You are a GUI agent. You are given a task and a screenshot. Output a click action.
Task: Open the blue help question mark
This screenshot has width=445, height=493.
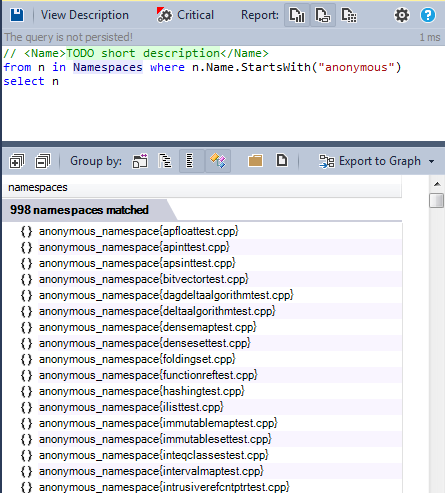pyautogui.click(x=428, y=15)
